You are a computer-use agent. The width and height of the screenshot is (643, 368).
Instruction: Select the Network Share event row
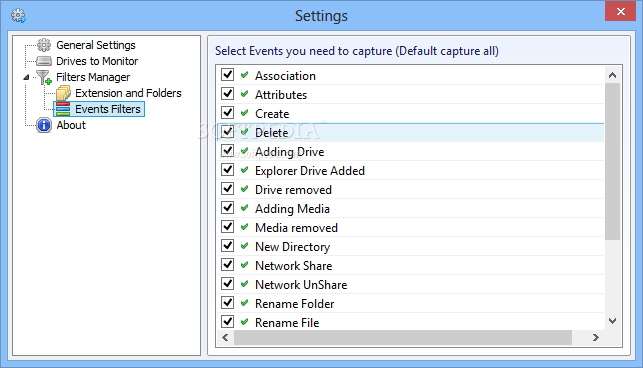[410, 265]
